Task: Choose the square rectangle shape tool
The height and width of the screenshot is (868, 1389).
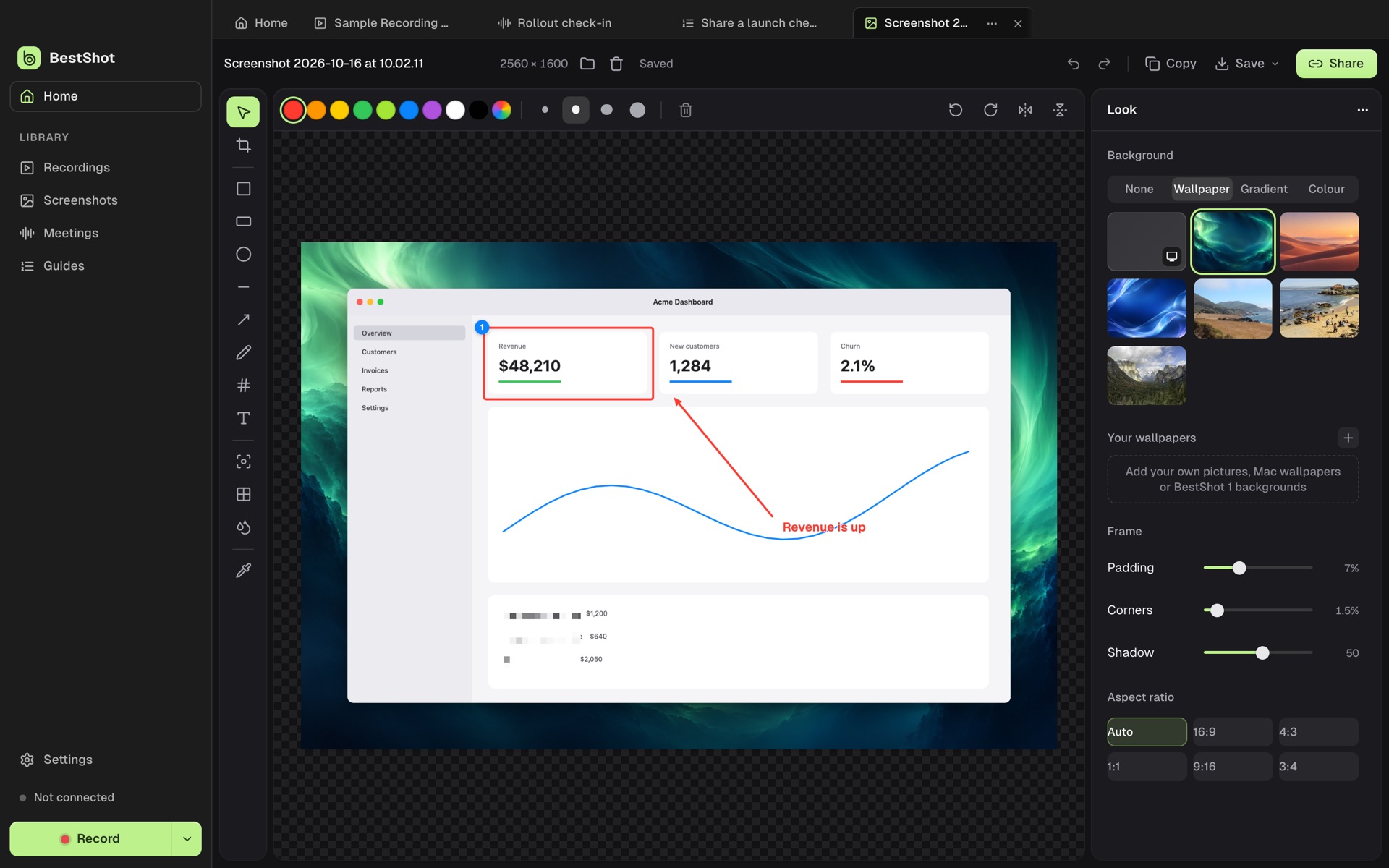Action: tap(243, 189)
